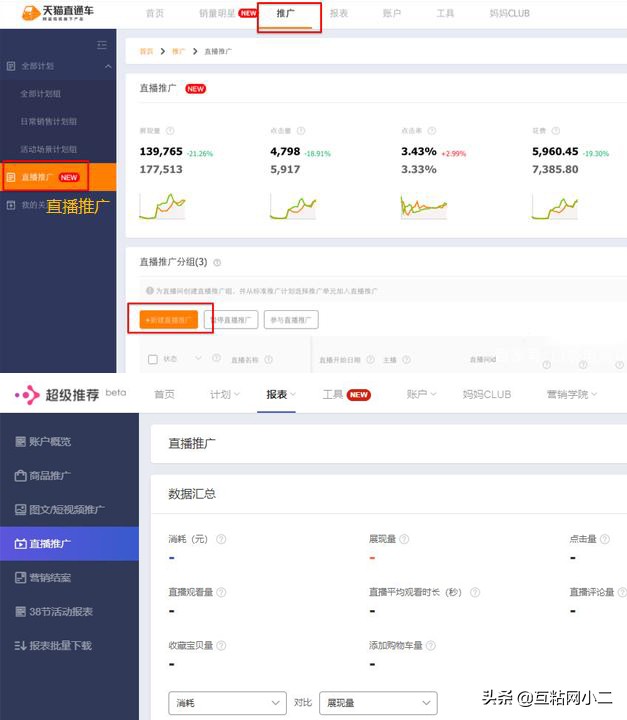
Task: Click help icon beside 直播开始日期 column
Action: (x=371, y=359)
